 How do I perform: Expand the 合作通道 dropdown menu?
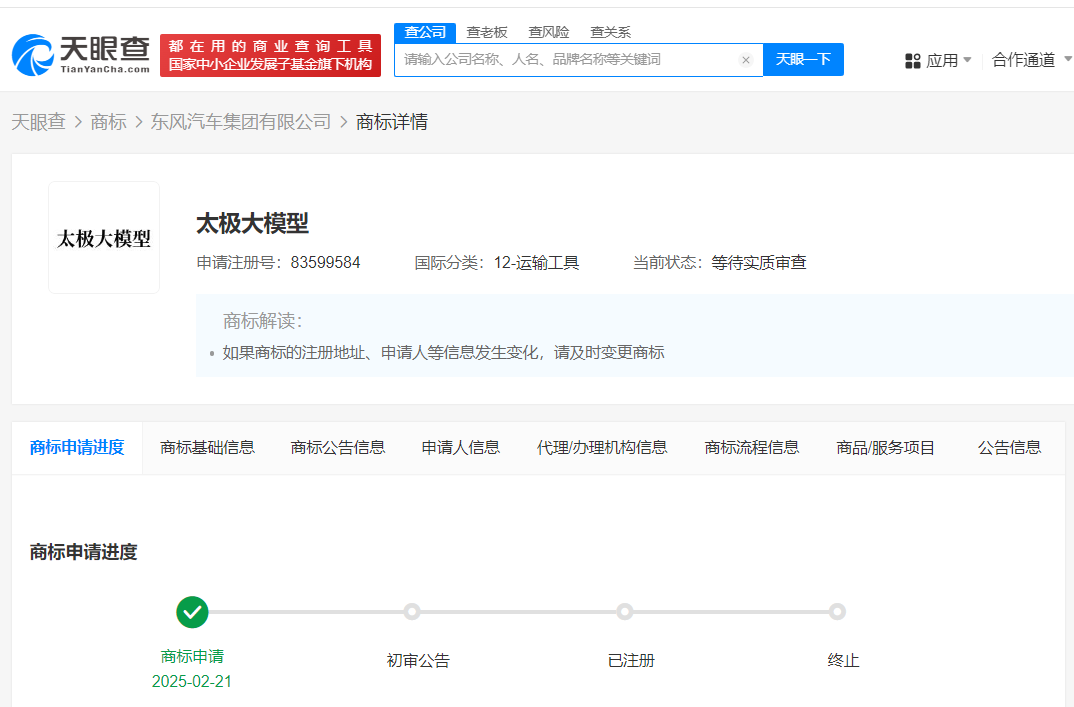[x=1030, y=61]
